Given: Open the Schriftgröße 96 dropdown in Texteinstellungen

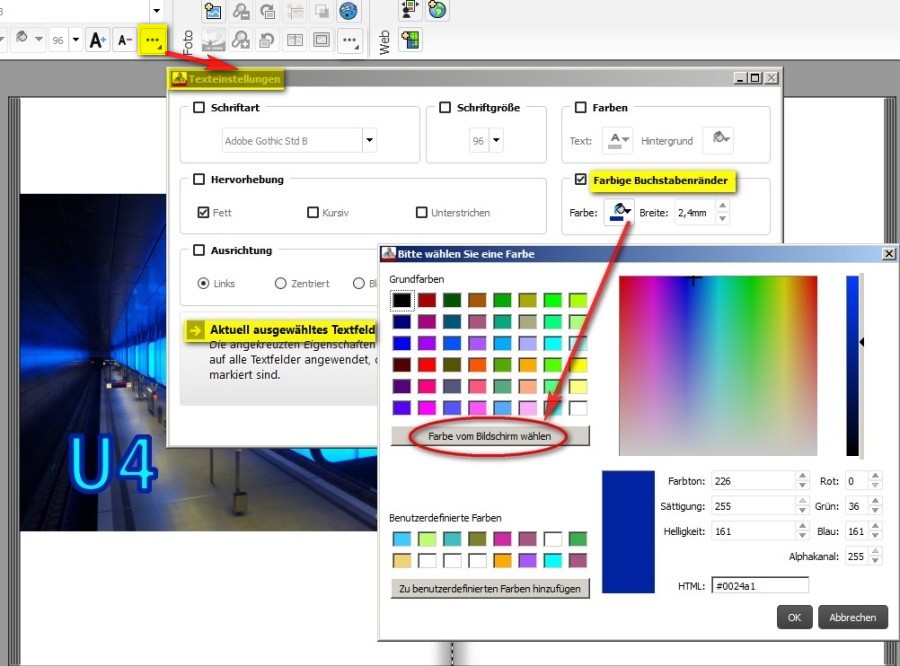Looking at the screenshot, I should click(x=496, y=141).
